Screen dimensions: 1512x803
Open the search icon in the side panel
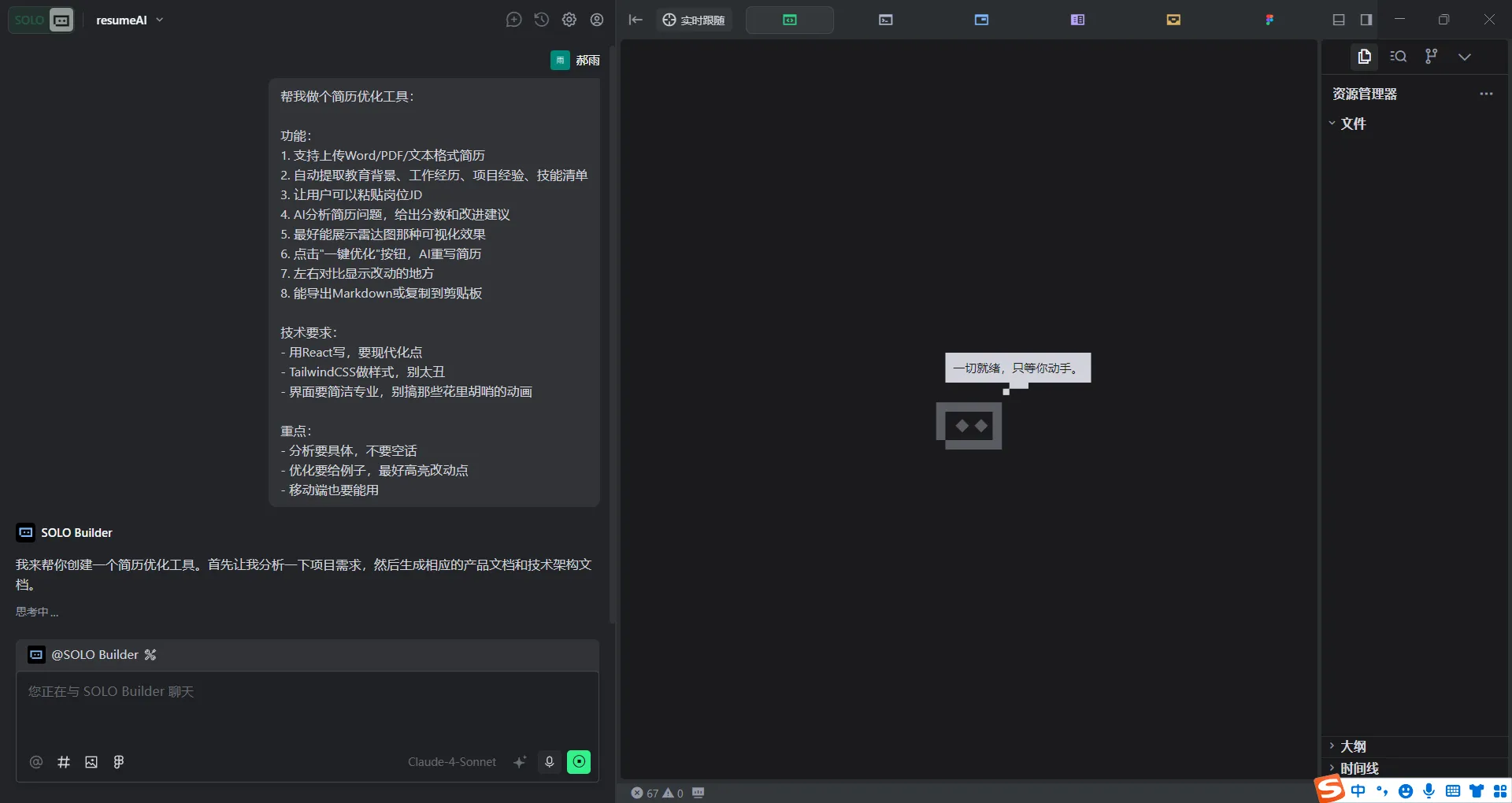click(1398, 57)
